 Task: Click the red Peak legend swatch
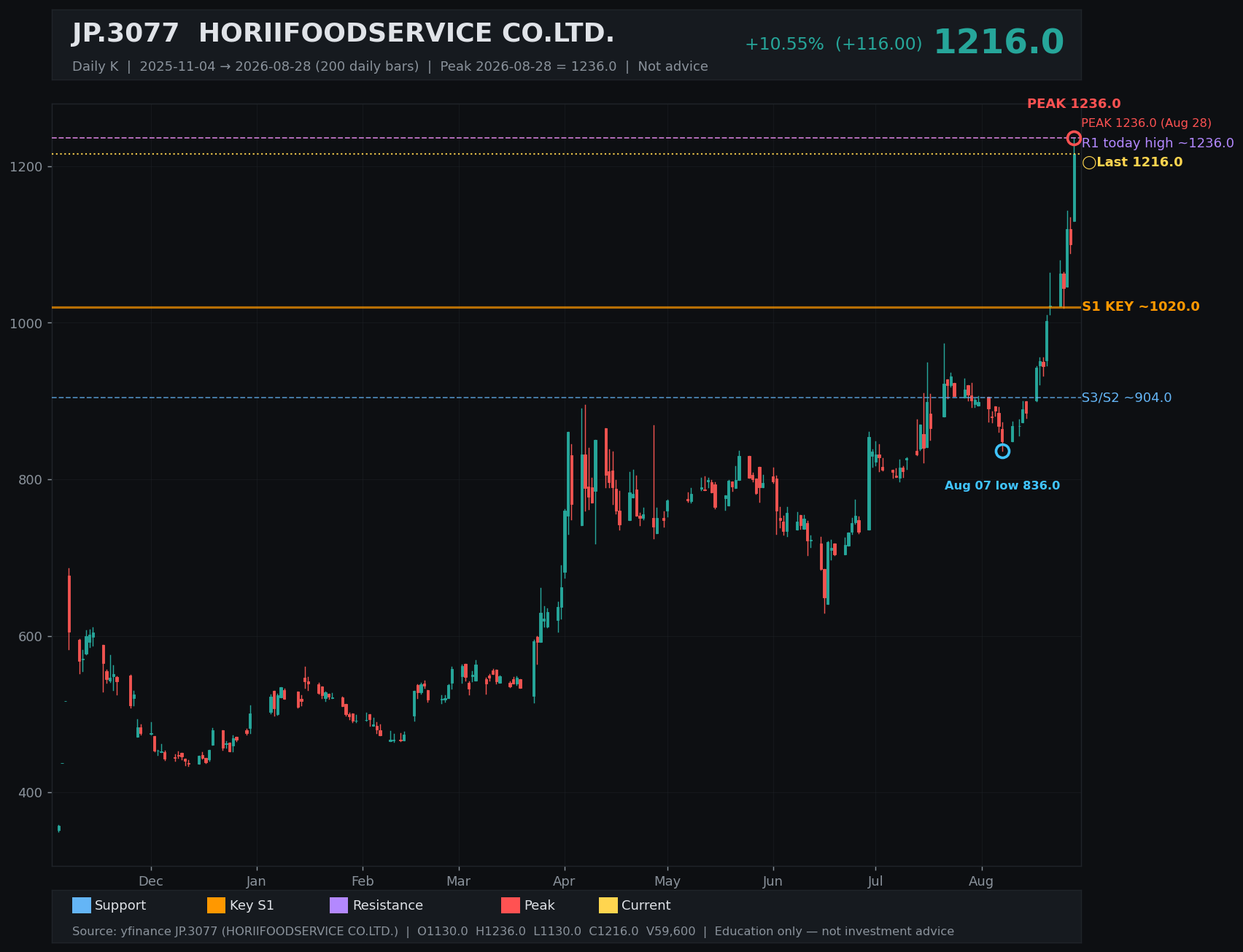pyautogui.click(x=511, y=905)
